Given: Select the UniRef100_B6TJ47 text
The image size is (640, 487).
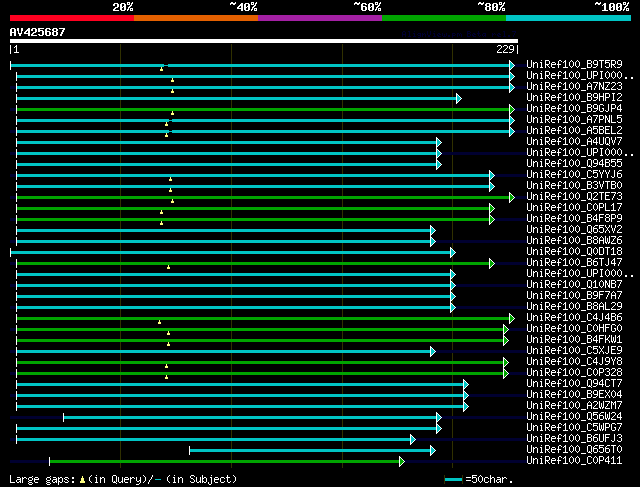Looking at the screenshot, I should click(574, 262).
